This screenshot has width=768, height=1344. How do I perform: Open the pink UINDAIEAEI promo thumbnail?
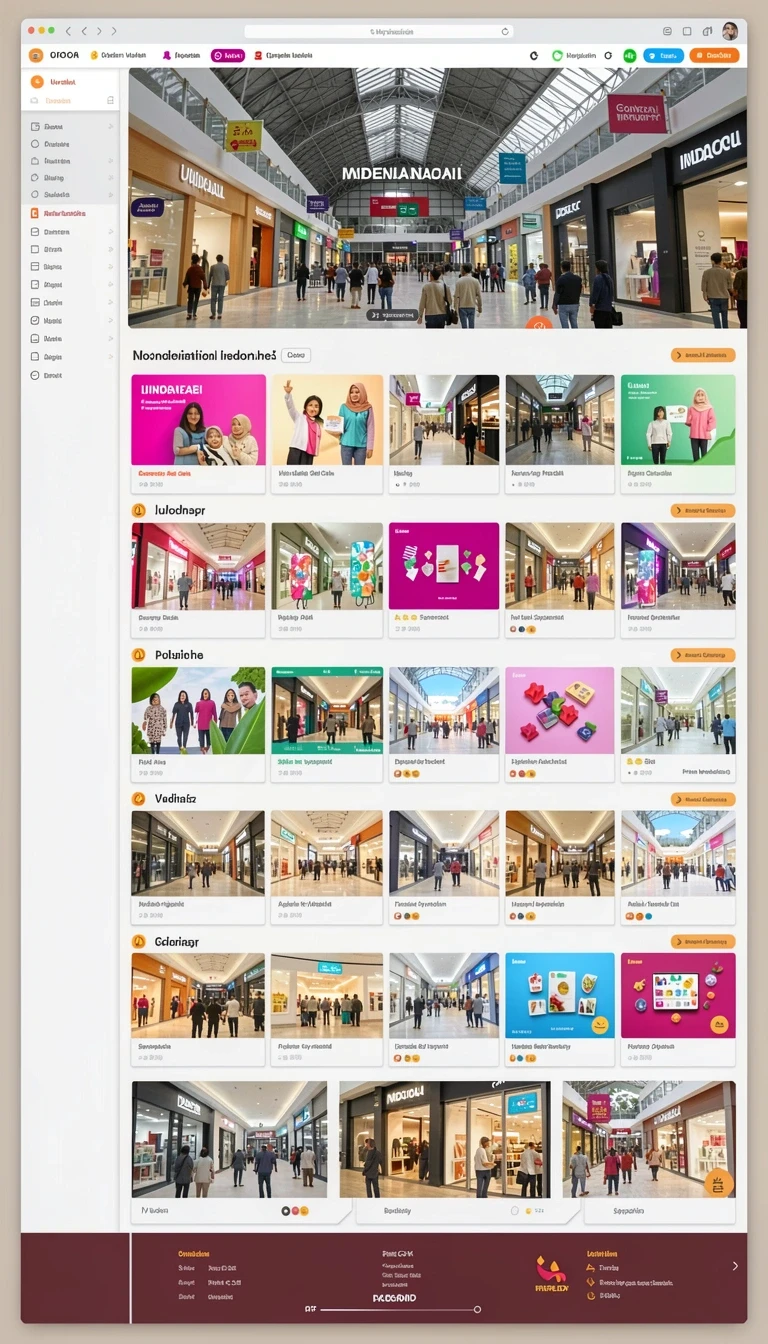(x=198, y=420)
